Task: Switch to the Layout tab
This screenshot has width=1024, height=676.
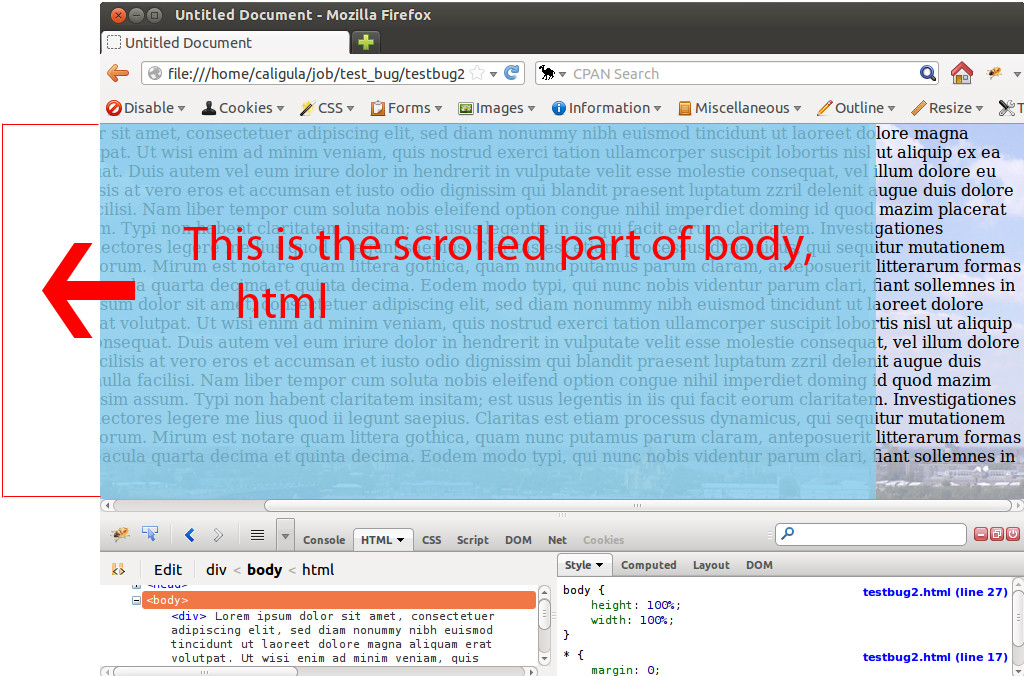Action: pos(711,565)
